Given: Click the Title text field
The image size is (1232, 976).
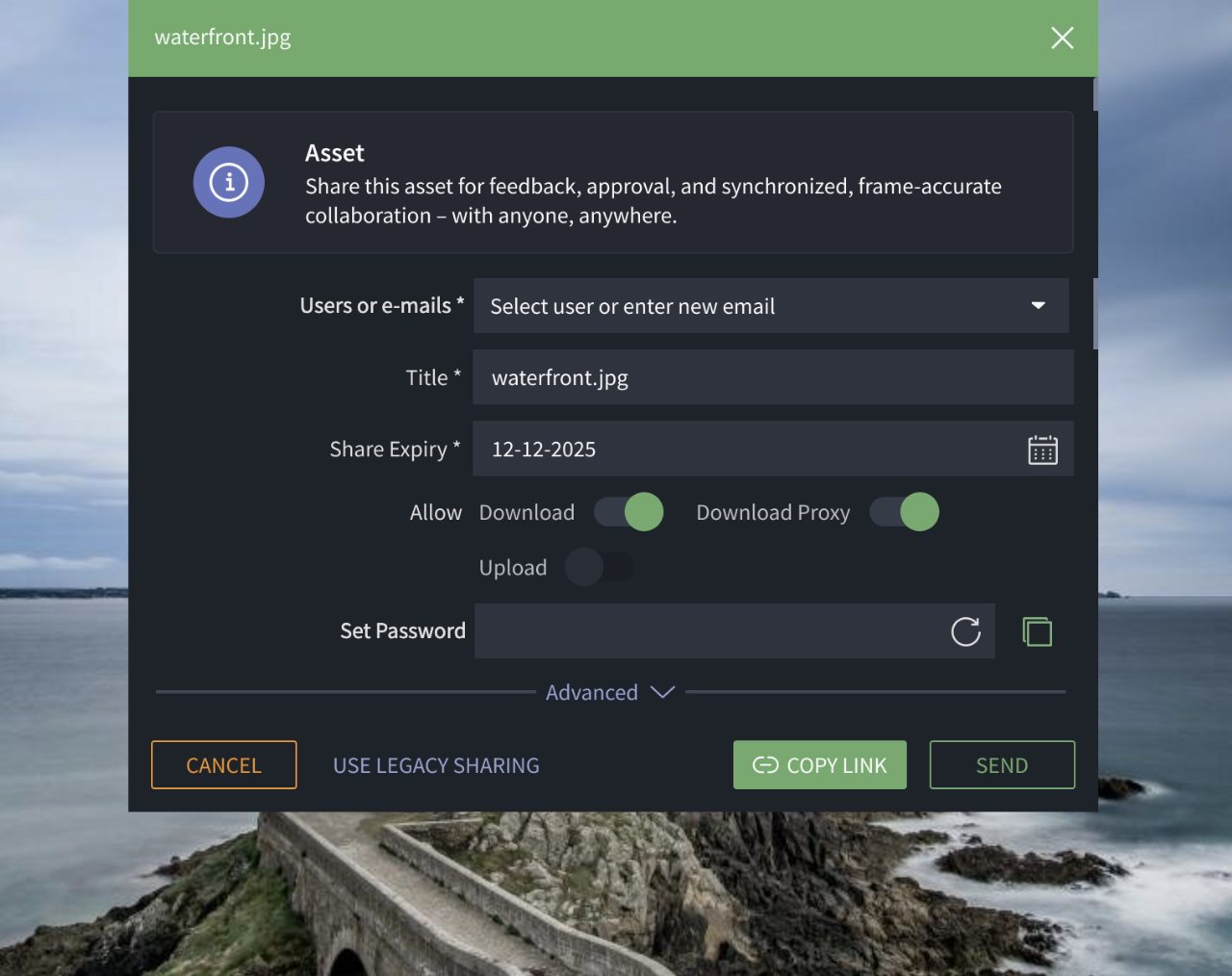Looking at the screenshot, I should click(x=772, y=377).
